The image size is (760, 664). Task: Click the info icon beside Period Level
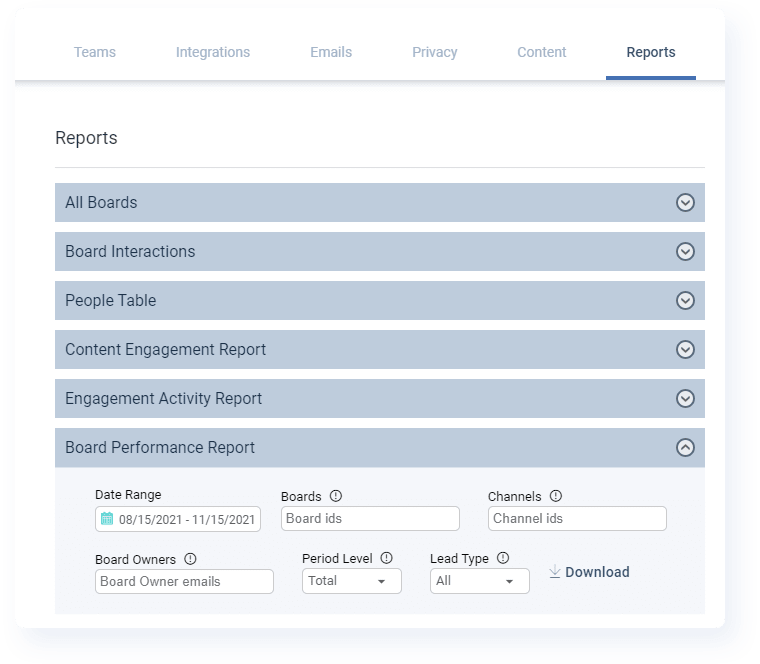pos(387,559)
